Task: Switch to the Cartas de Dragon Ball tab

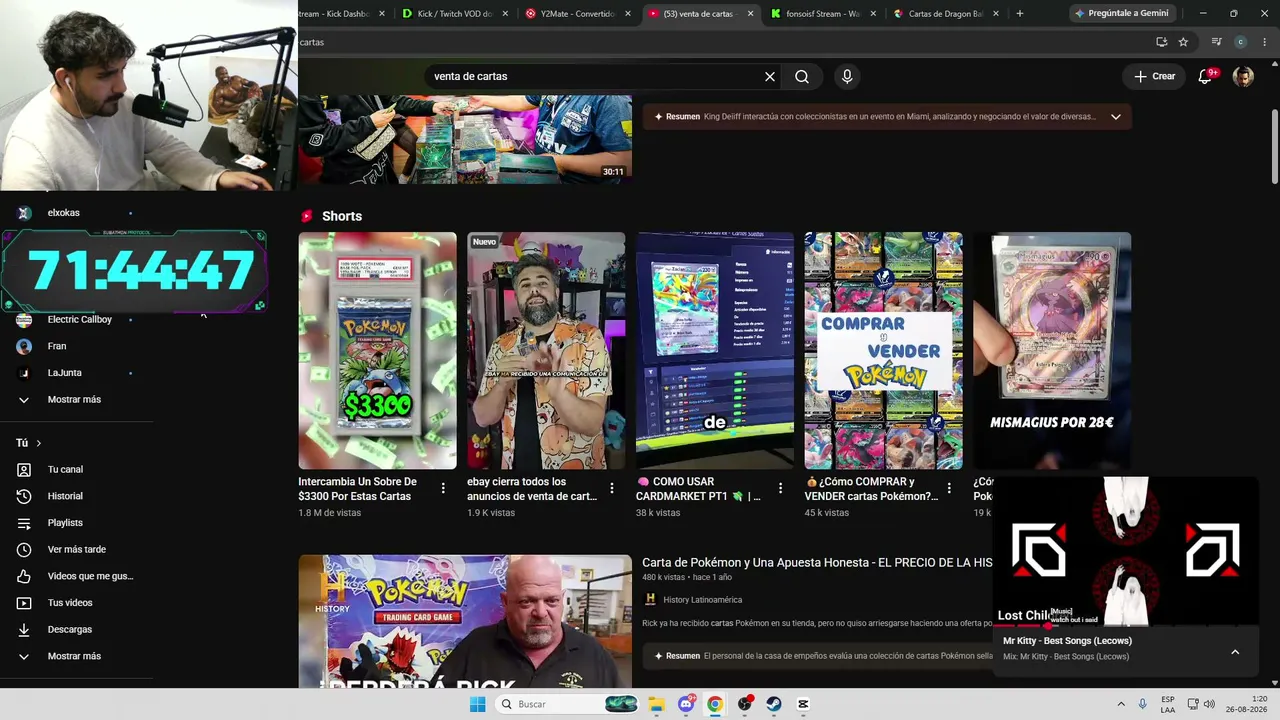Action: tap(940, 14)
